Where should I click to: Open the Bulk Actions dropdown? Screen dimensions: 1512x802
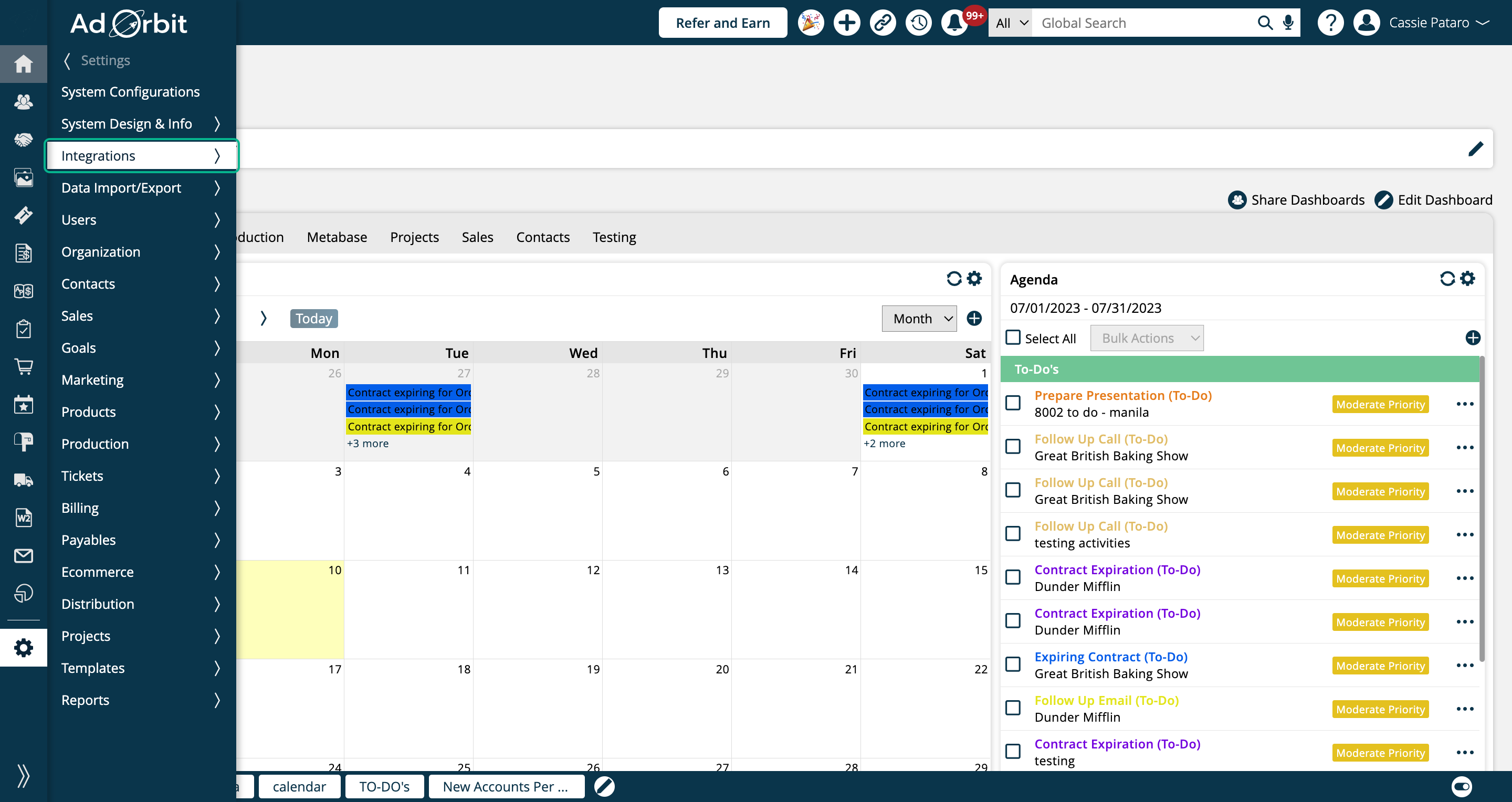click(1146, 338)
